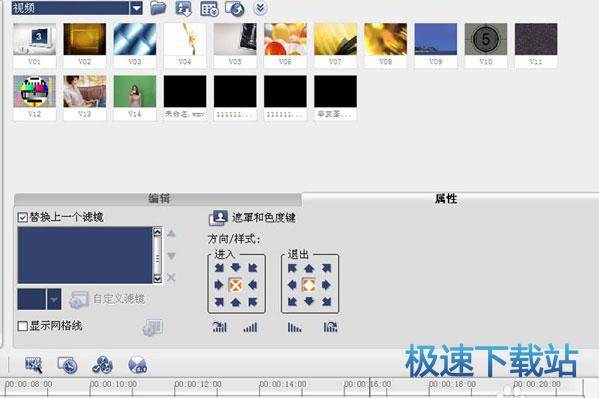The width and height of the screenshot is (599, 398).
Task: Toggle 5.1 surround sound icon
Action: [138, 365]
